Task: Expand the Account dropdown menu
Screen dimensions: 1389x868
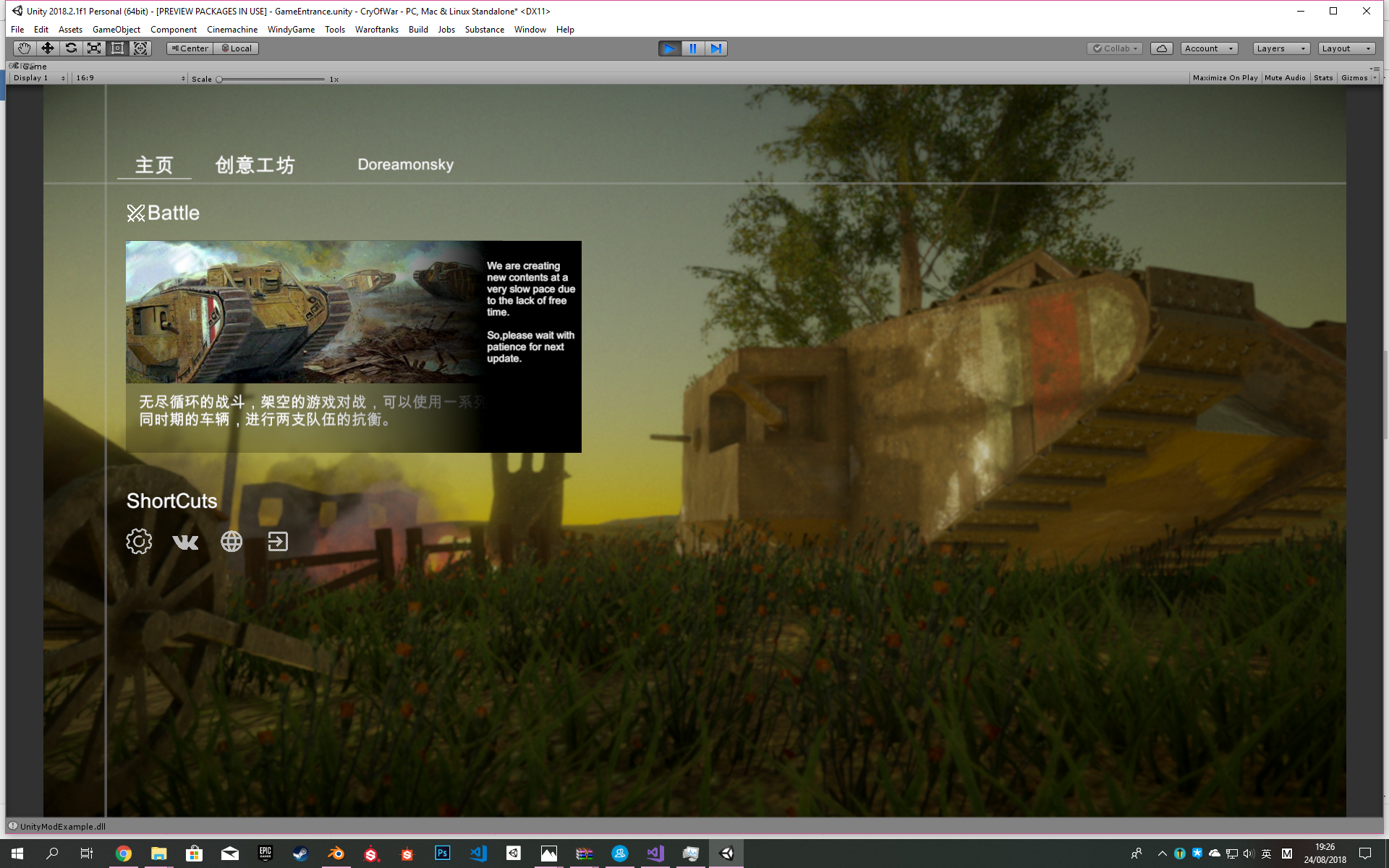Action: pos(1208,47)
